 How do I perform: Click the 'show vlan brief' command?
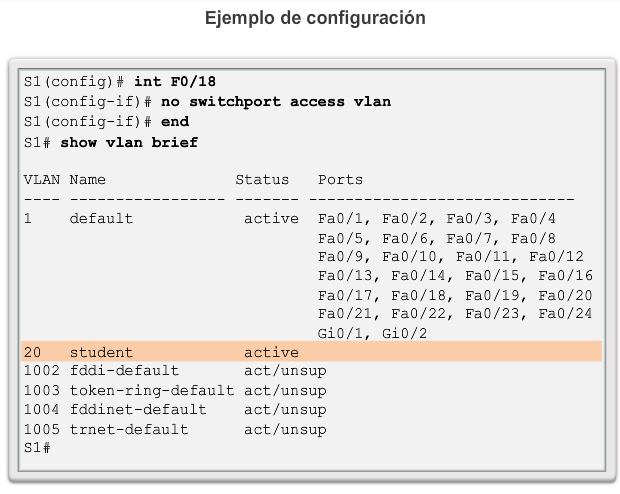[129, 142]
